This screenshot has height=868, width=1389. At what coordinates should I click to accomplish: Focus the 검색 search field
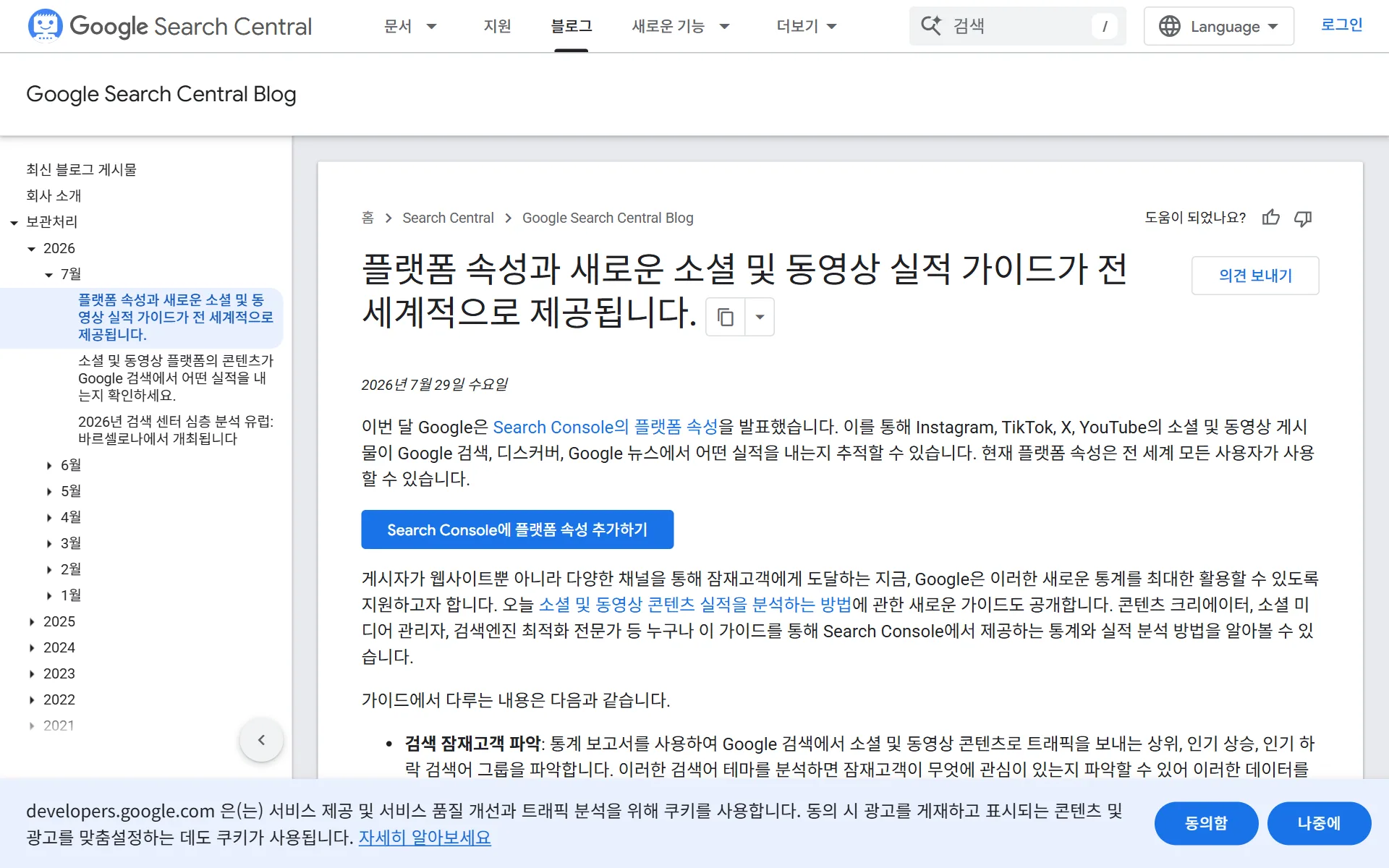1017,26
